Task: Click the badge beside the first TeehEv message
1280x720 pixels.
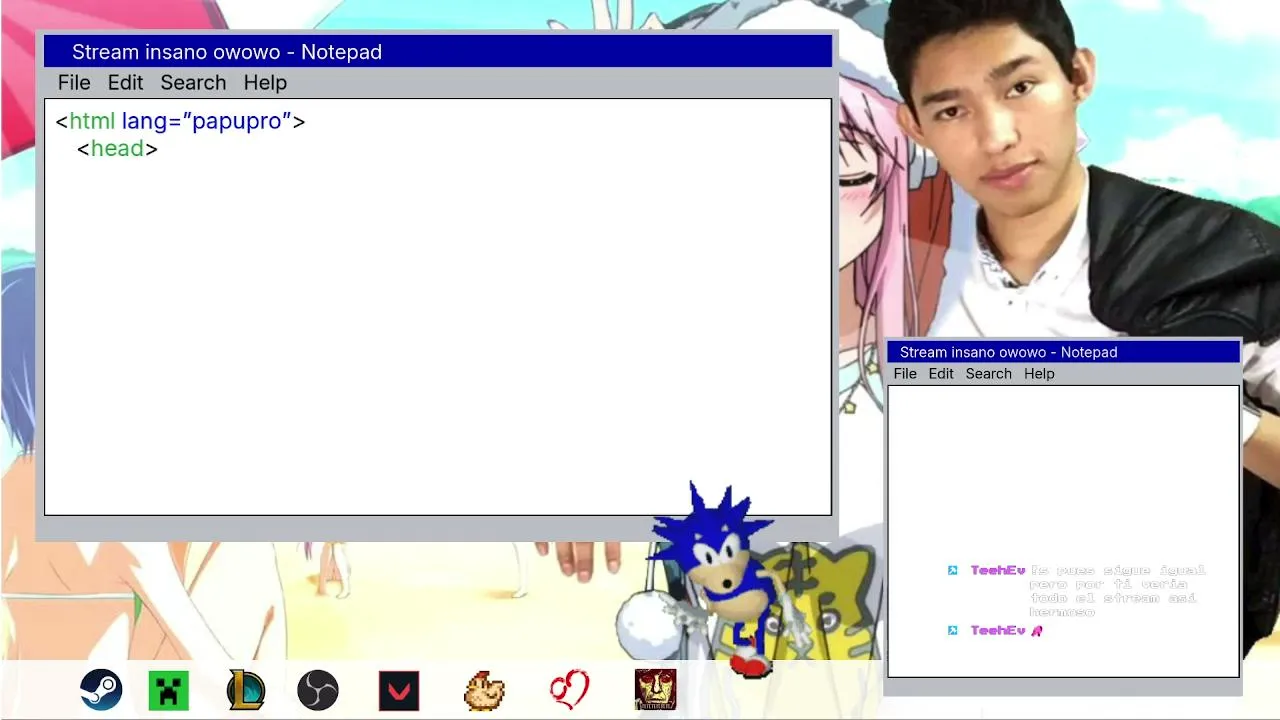Action: [x=953, y=570]
